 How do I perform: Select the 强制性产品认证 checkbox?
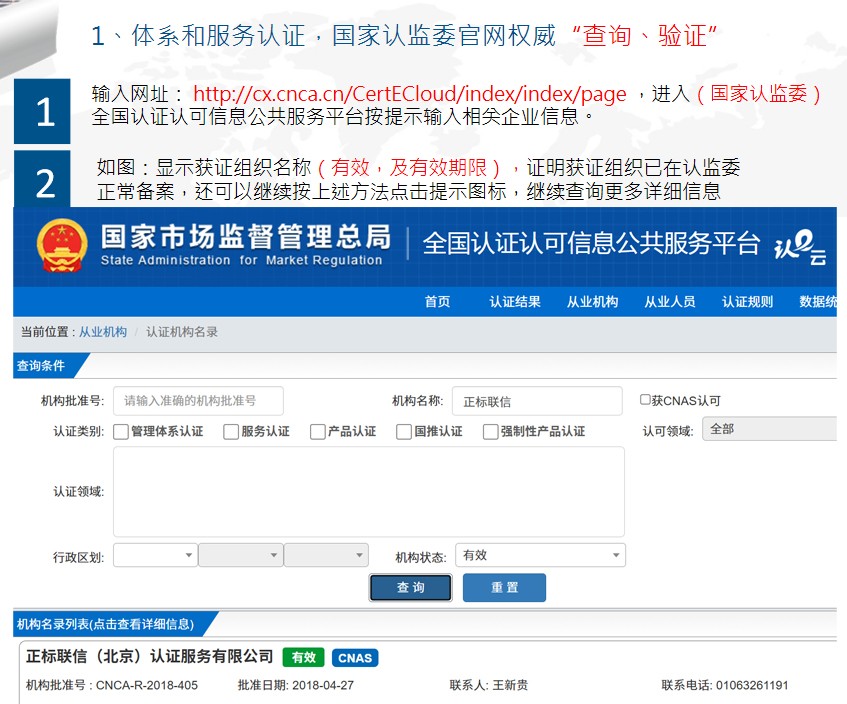tap(491, 432)
